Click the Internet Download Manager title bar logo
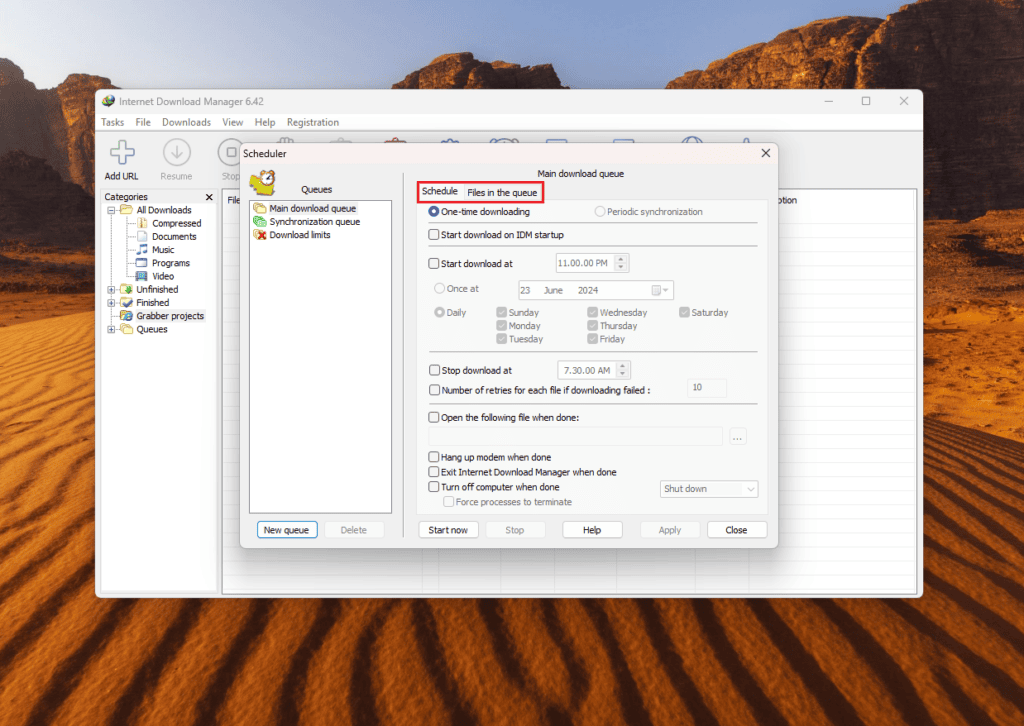This screenshot has width=1024, height=726. coord(108,101)
